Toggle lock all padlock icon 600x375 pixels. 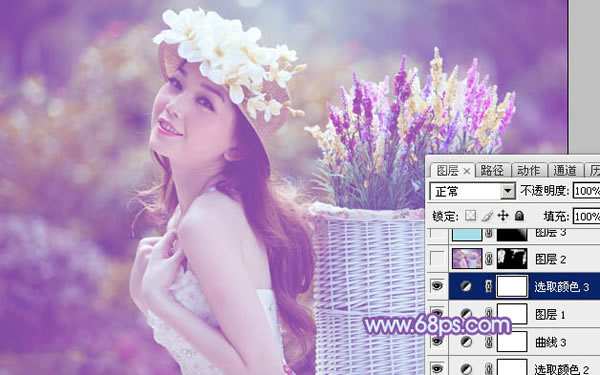click(x=519, y=216)
